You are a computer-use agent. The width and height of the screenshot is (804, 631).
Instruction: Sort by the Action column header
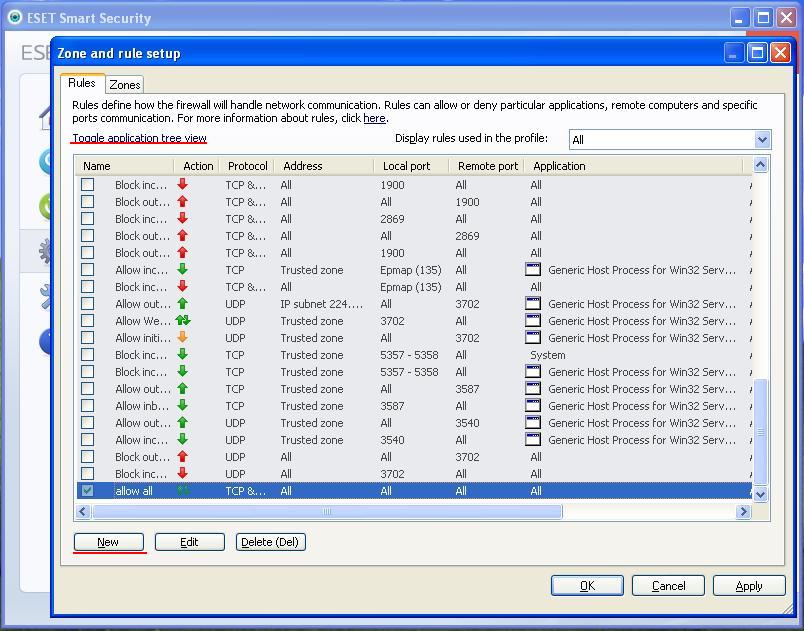[x=197, y=166]
